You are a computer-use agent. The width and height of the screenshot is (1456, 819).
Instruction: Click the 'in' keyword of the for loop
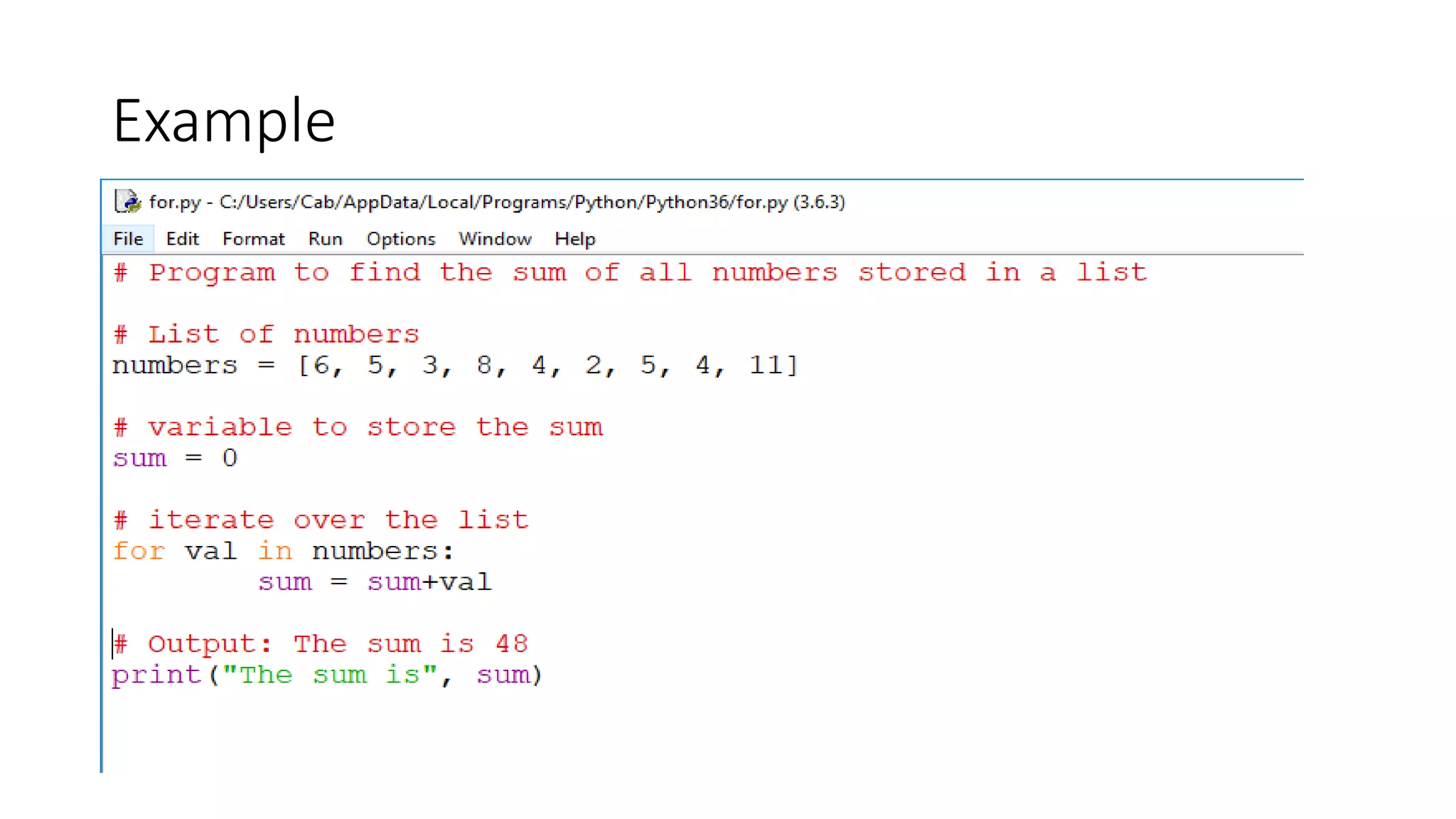[x=274, y=551]
